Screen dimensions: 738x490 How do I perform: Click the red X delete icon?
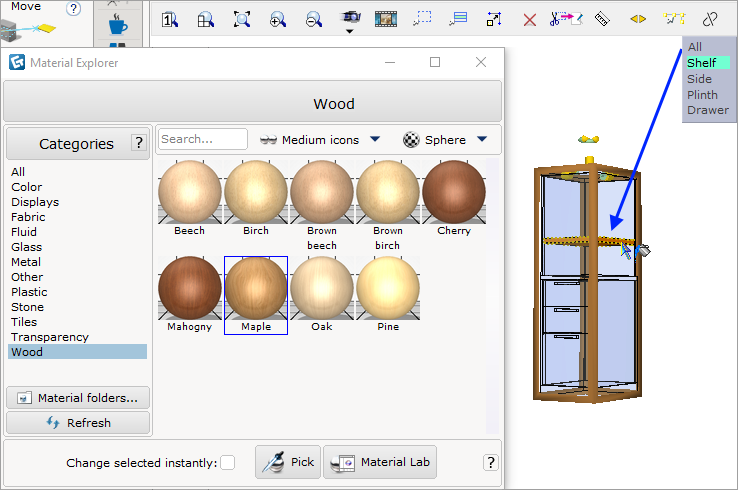point(530,20)
